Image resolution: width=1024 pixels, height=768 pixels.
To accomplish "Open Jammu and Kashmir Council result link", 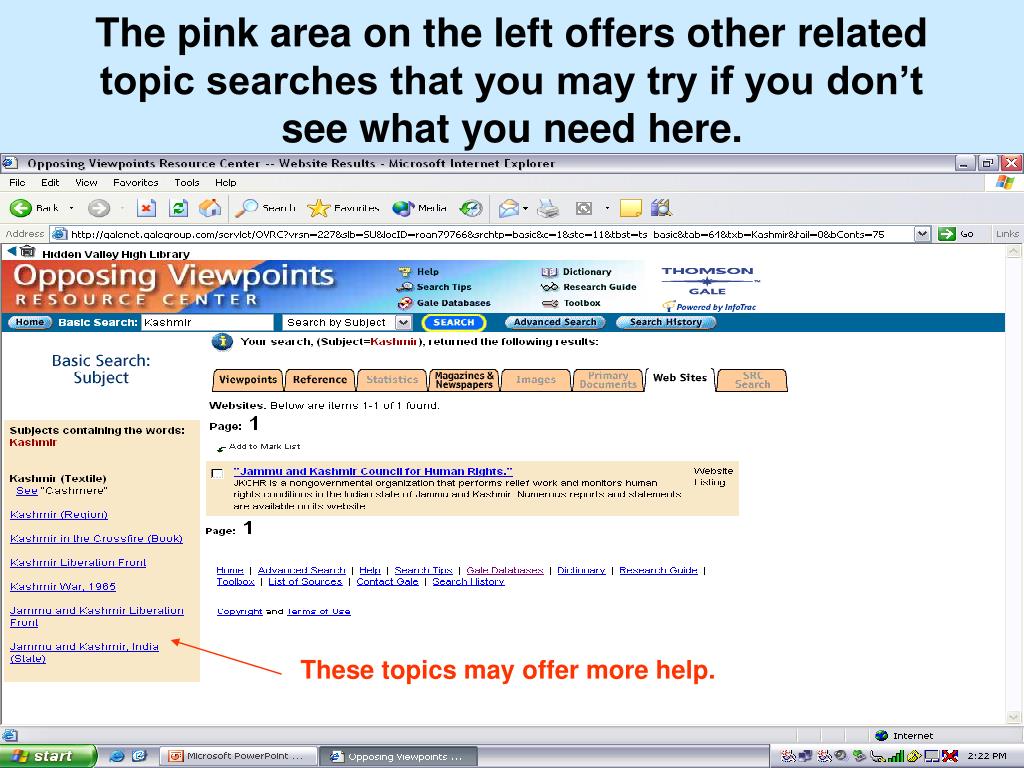I will click(373, 471).
